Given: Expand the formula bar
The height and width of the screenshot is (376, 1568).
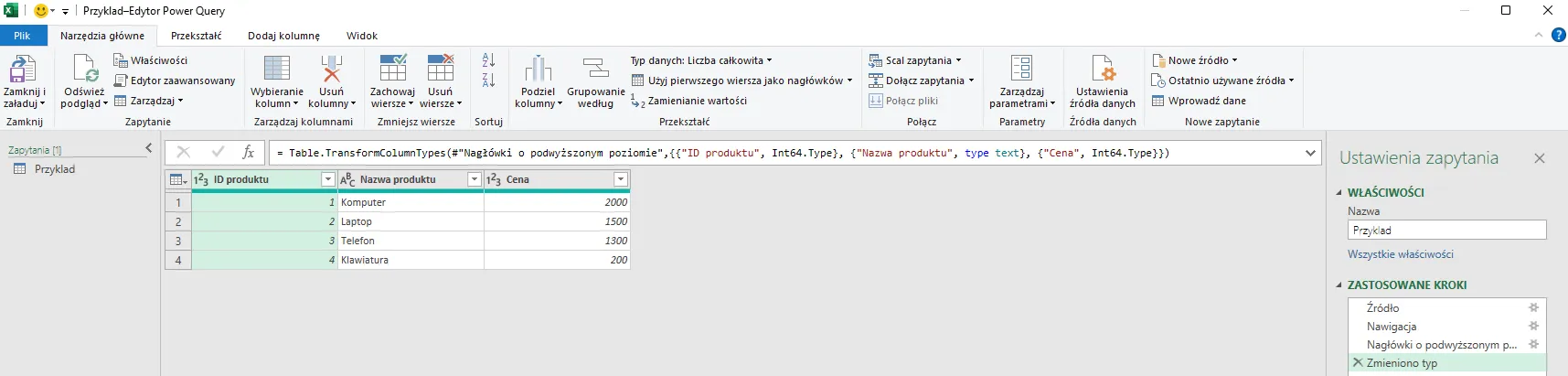Looking at the screenshot, I should 1310,153.
